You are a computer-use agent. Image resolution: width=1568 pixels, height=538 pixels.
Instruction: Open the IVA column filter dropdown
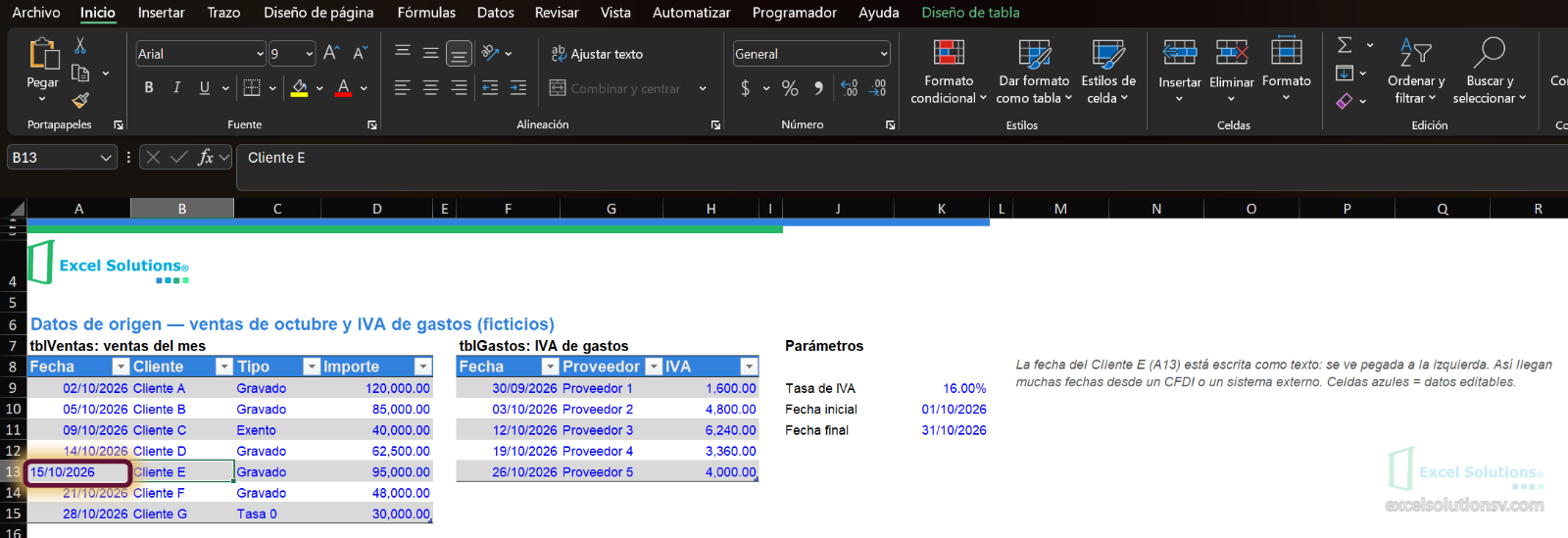coord(749,367)
